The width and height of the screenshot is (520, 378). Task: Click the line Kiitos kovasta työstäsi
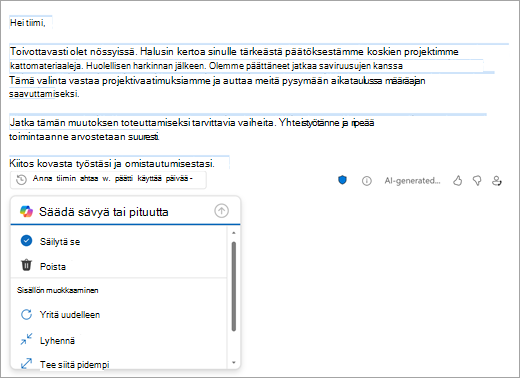coord(112,164)
